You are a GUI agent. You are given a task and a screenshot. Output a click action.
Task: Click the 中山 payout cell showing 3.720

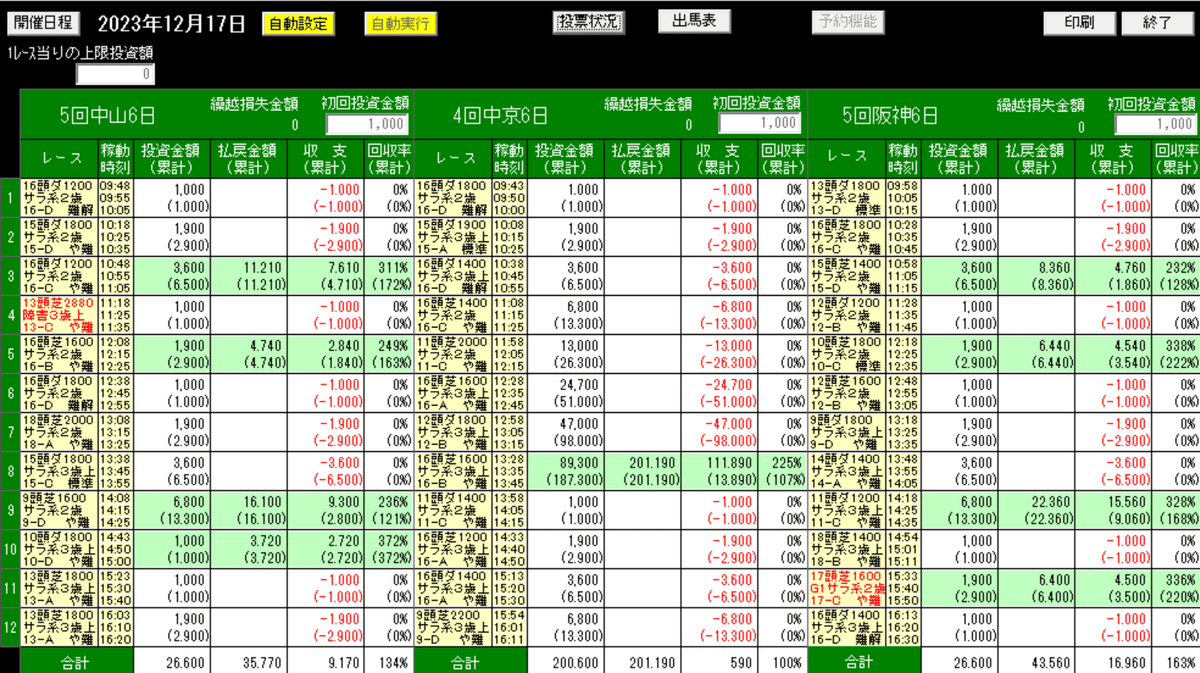coord(249,549)
